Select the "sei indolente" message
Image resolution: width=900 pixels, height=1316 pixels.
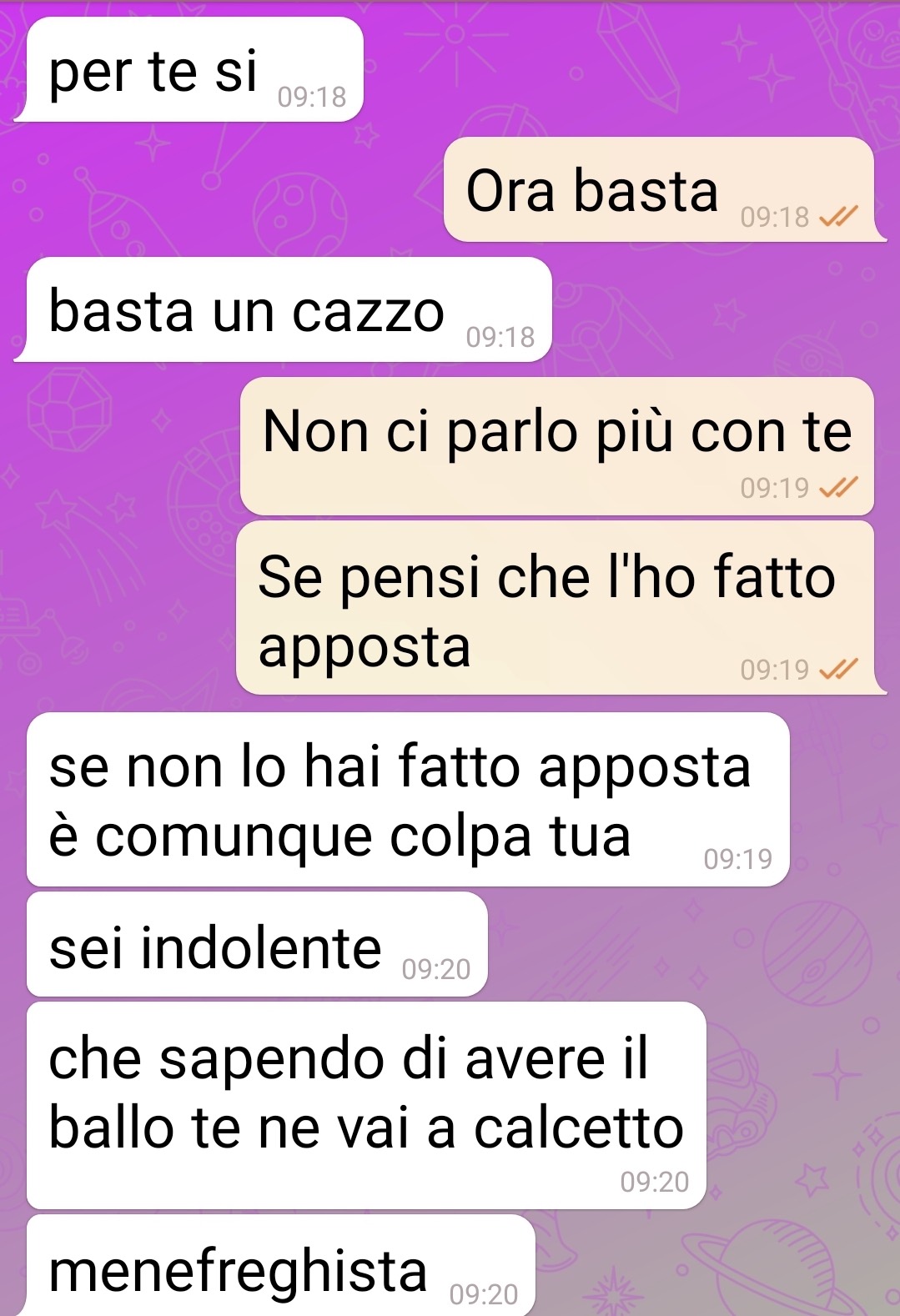pyautogui.click(x=257, y=944)
